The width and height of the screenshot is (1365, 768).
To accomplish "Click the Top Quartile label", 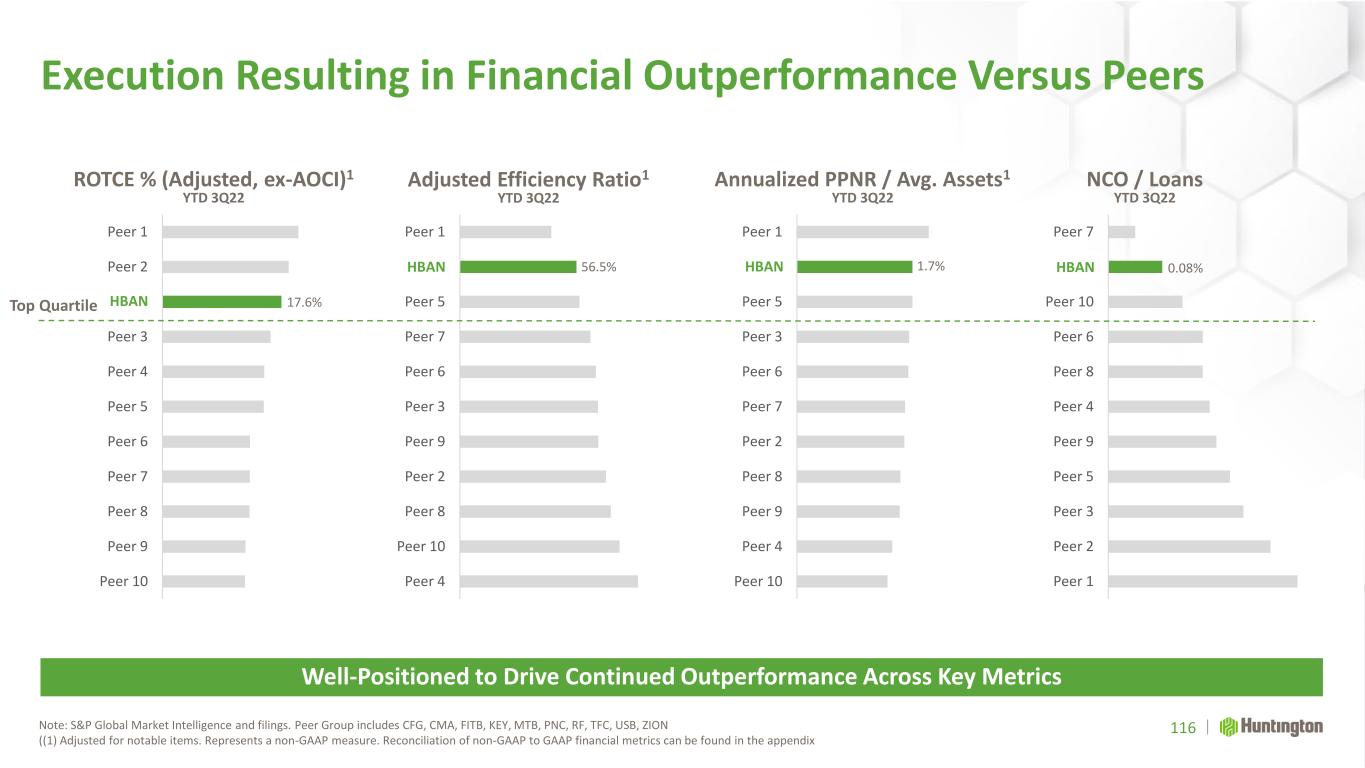I will coord(54,304).
